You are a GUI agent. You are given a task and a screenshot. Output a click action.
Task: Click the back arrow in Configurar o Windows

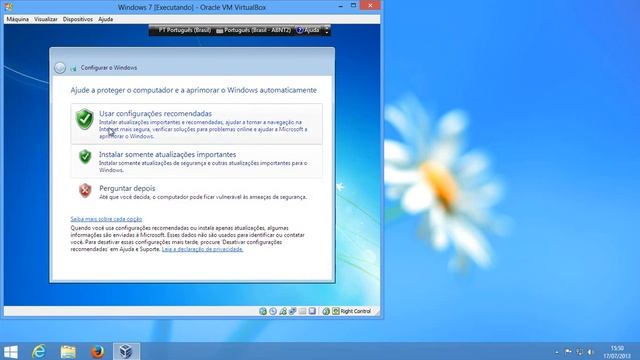click(x=60, y=68)
